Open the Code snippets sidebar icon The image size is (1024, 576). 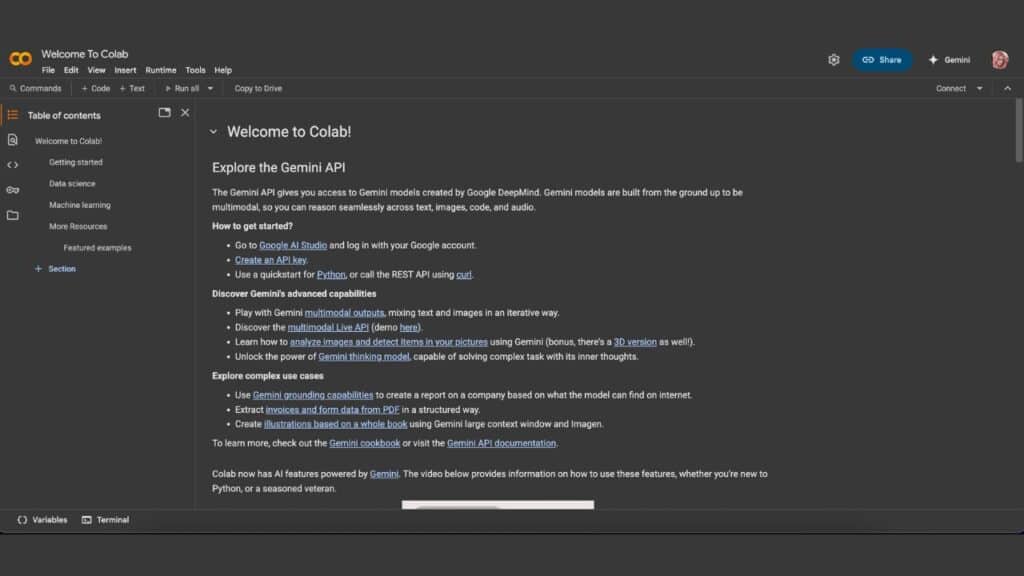click(x=12, y=165)
